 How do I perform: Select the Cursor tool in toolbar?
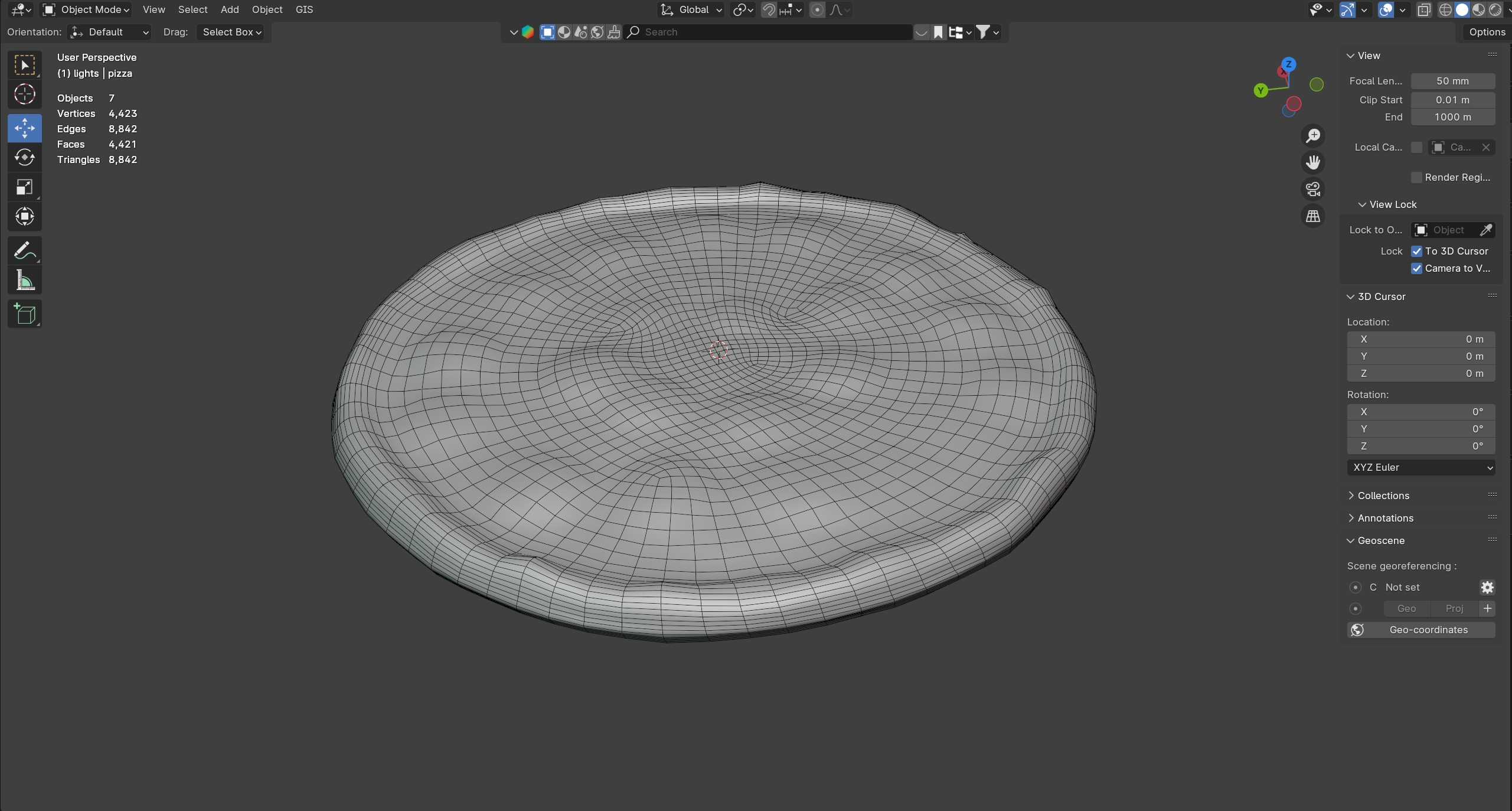(x=24, y=95)
